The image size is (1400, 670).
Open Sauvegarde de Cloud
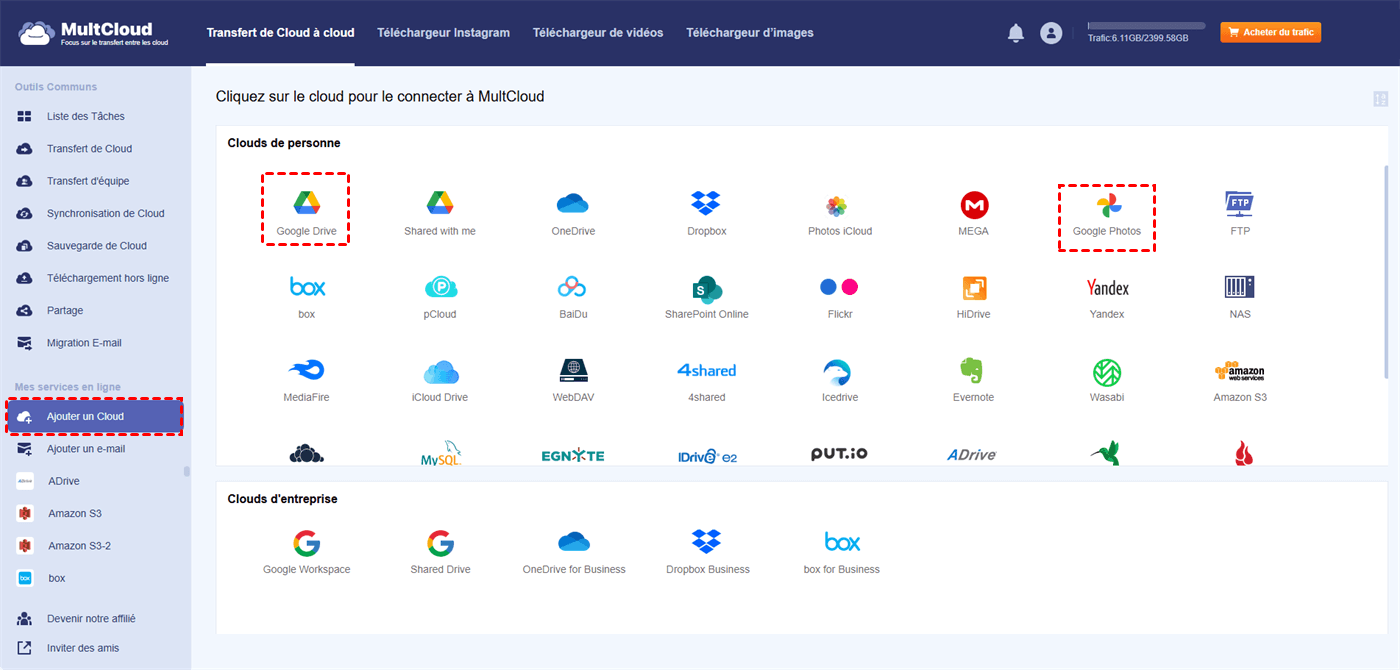click(x=95, y=246)
